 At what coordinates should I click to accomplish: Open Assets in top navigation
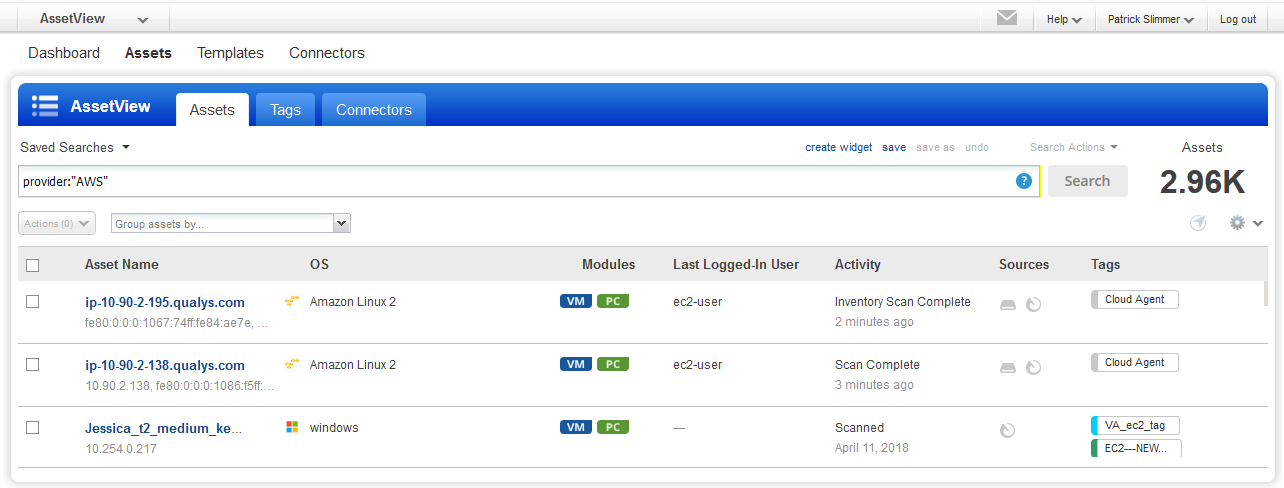(148, 53)
